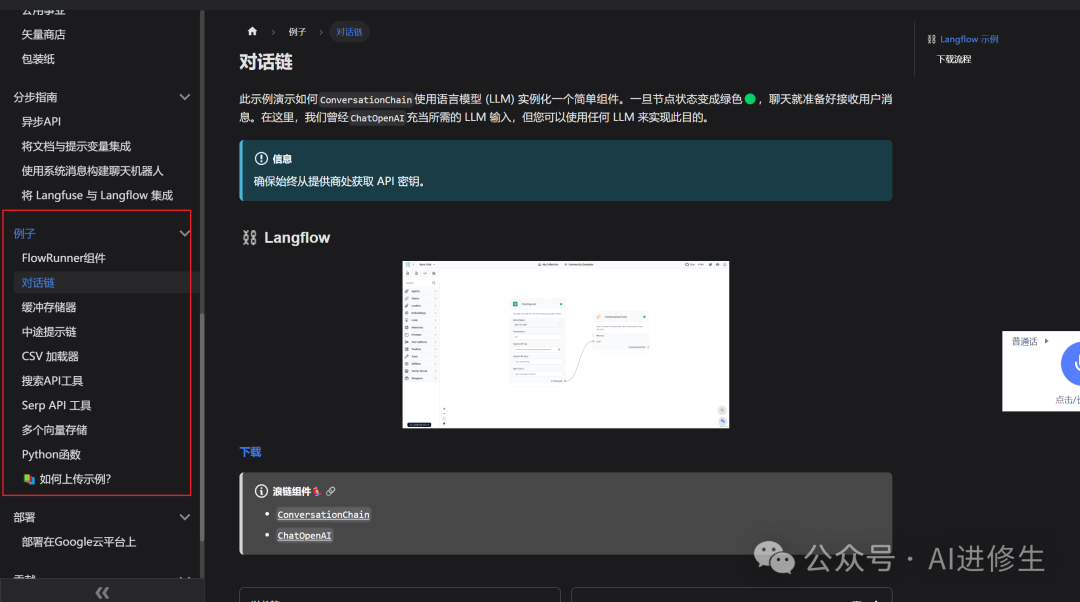
Task: Copy link icon beside 浪链组件 heading
Action: (331, 491)
